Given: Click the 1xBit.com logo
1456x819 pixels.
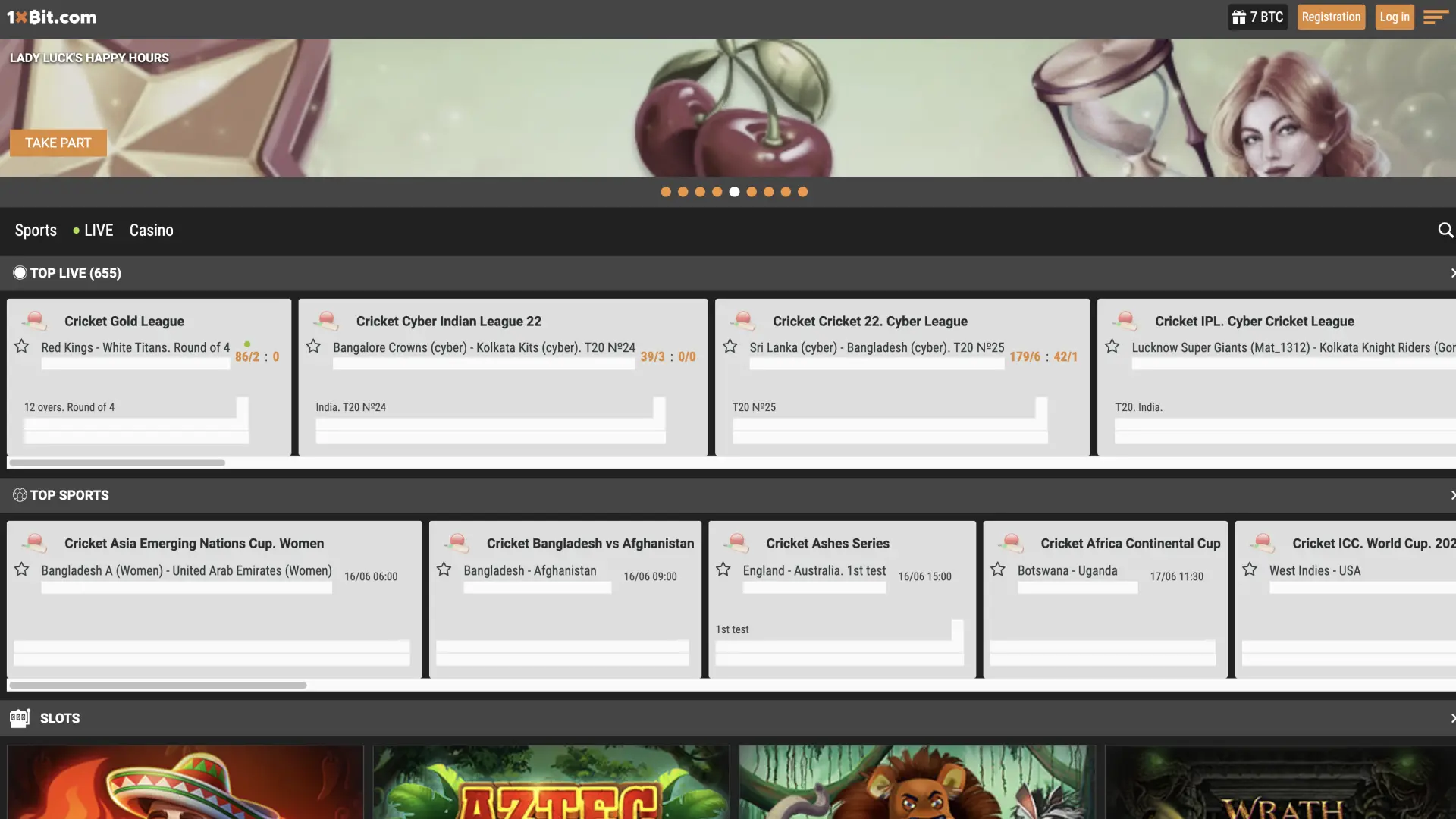Looking at the screenshot, I should (52, 17).
